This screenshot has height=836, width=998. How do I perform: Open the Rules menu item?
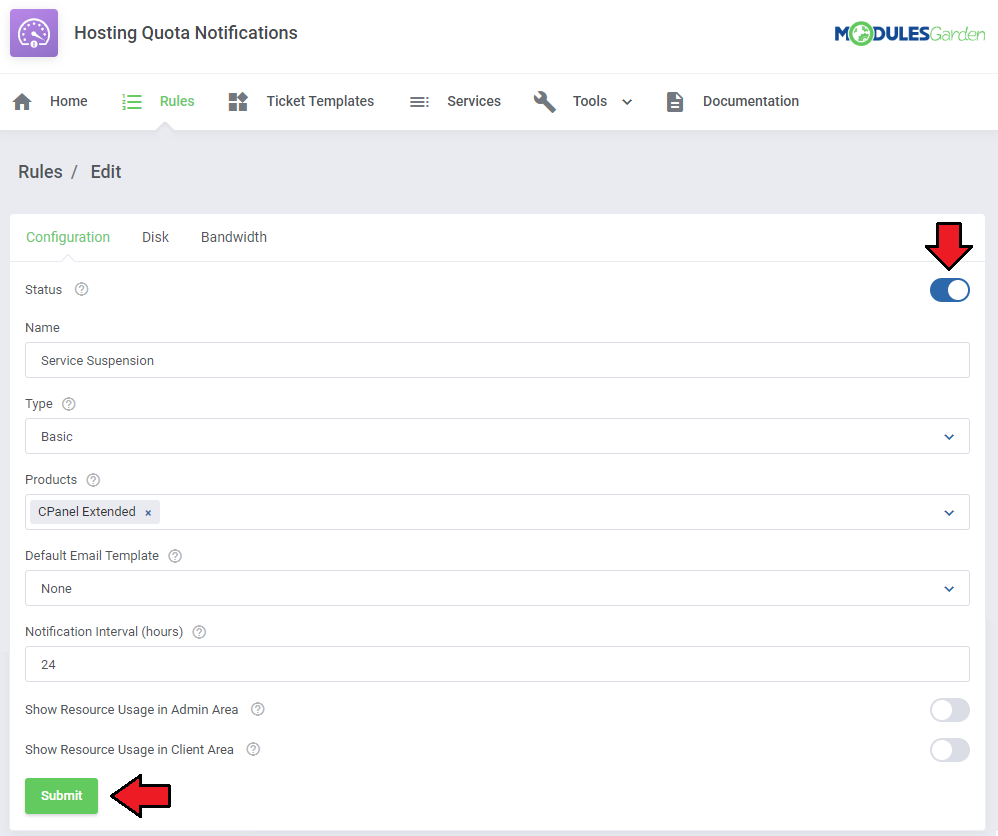click(x=177, y=101)
